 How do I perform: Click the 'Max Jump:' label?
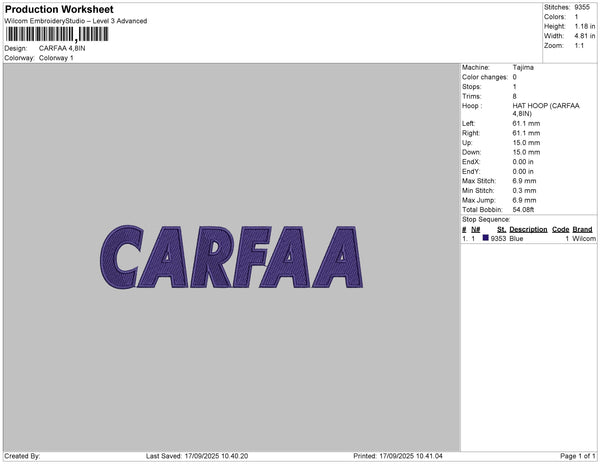click(x=478, y=200)
